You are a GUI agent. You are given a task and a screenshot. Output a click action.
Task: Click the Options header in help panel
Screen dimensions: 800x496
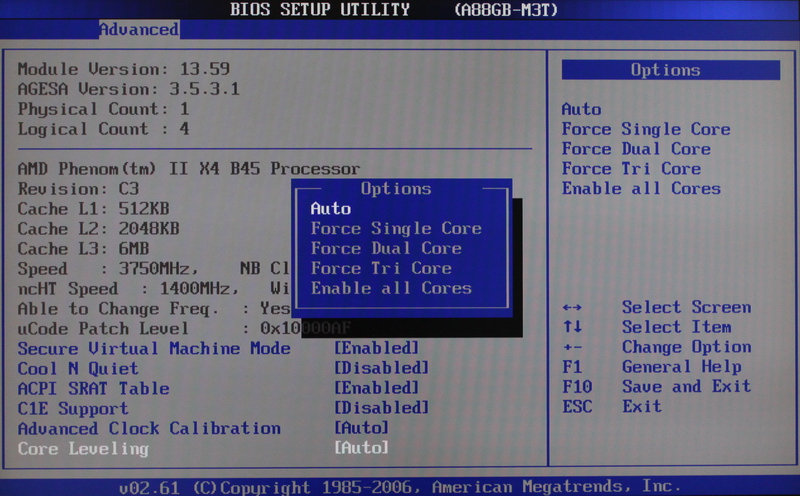click(671, 70)
